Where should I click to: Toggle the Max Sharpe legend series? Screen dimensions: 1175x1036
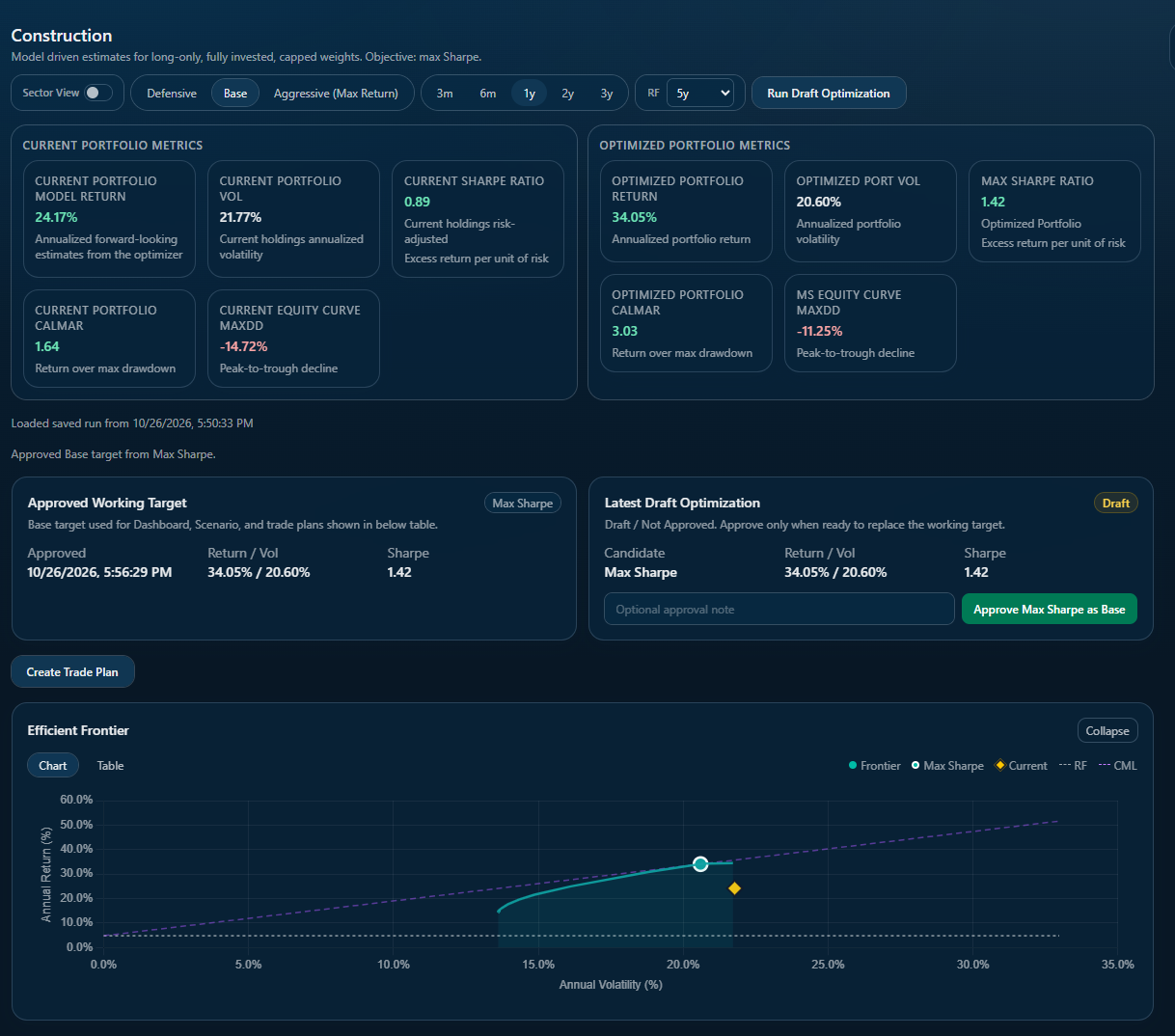pos(947,766)
